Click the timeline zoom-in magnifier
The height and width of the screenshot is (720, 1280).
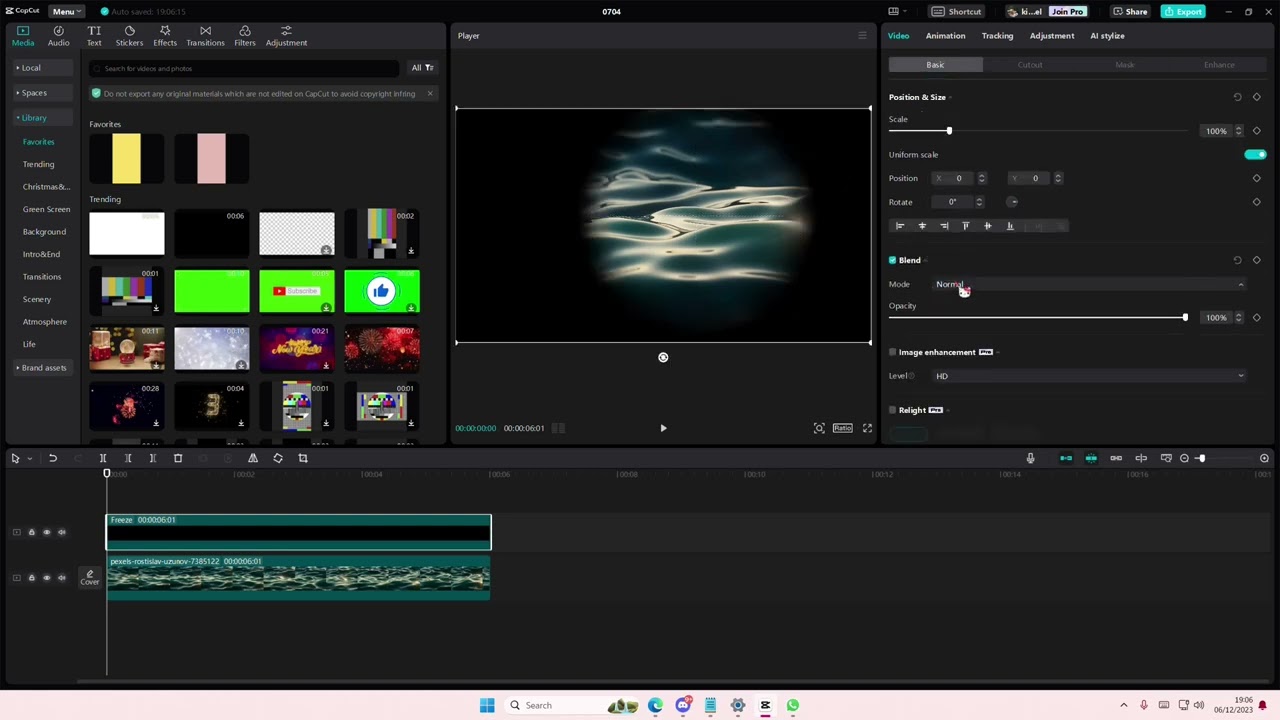click(x=1264, y=458)
